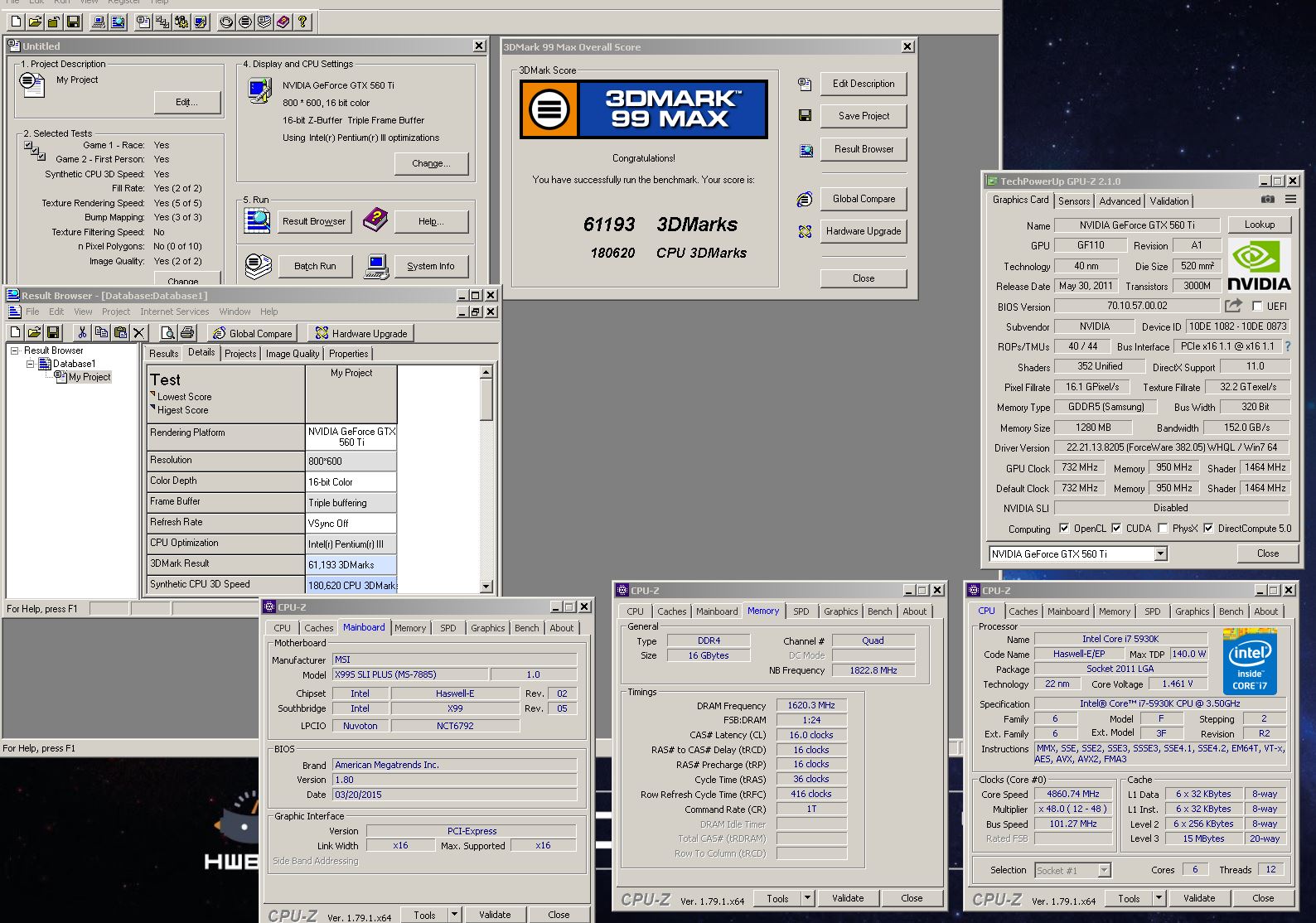This screenshot has width=1316, height=923.
Task: Open the Tools dropdown arrow in the CPU-Z Memory window
Action: coord(807,898)
